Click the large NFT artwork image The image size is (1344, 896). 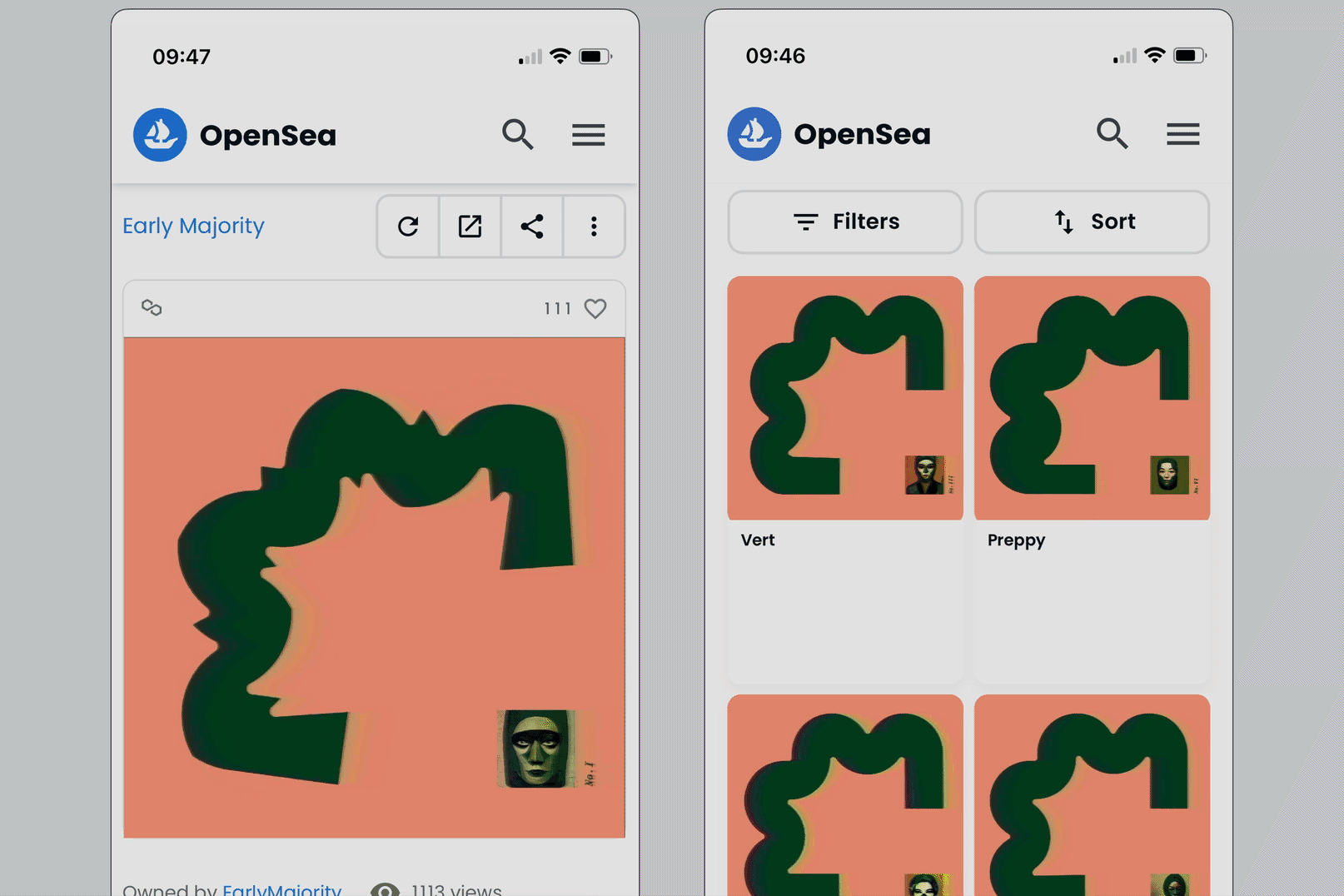(x=374, y=587)
